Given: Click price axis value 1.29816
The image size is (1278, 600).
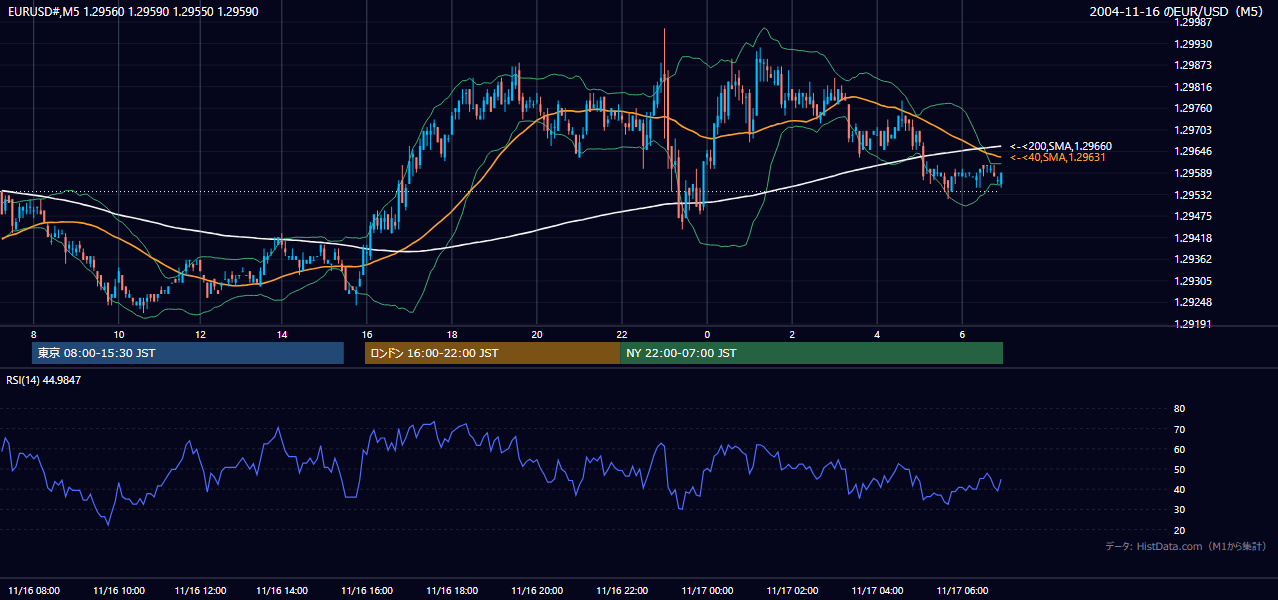Looking at the screenshot, I should tap(1194, 87).
